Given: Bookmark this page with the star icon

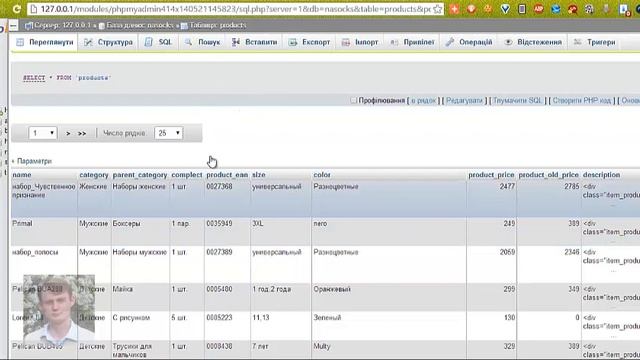Looking at the screenshot, I should (x=438, y=9).
